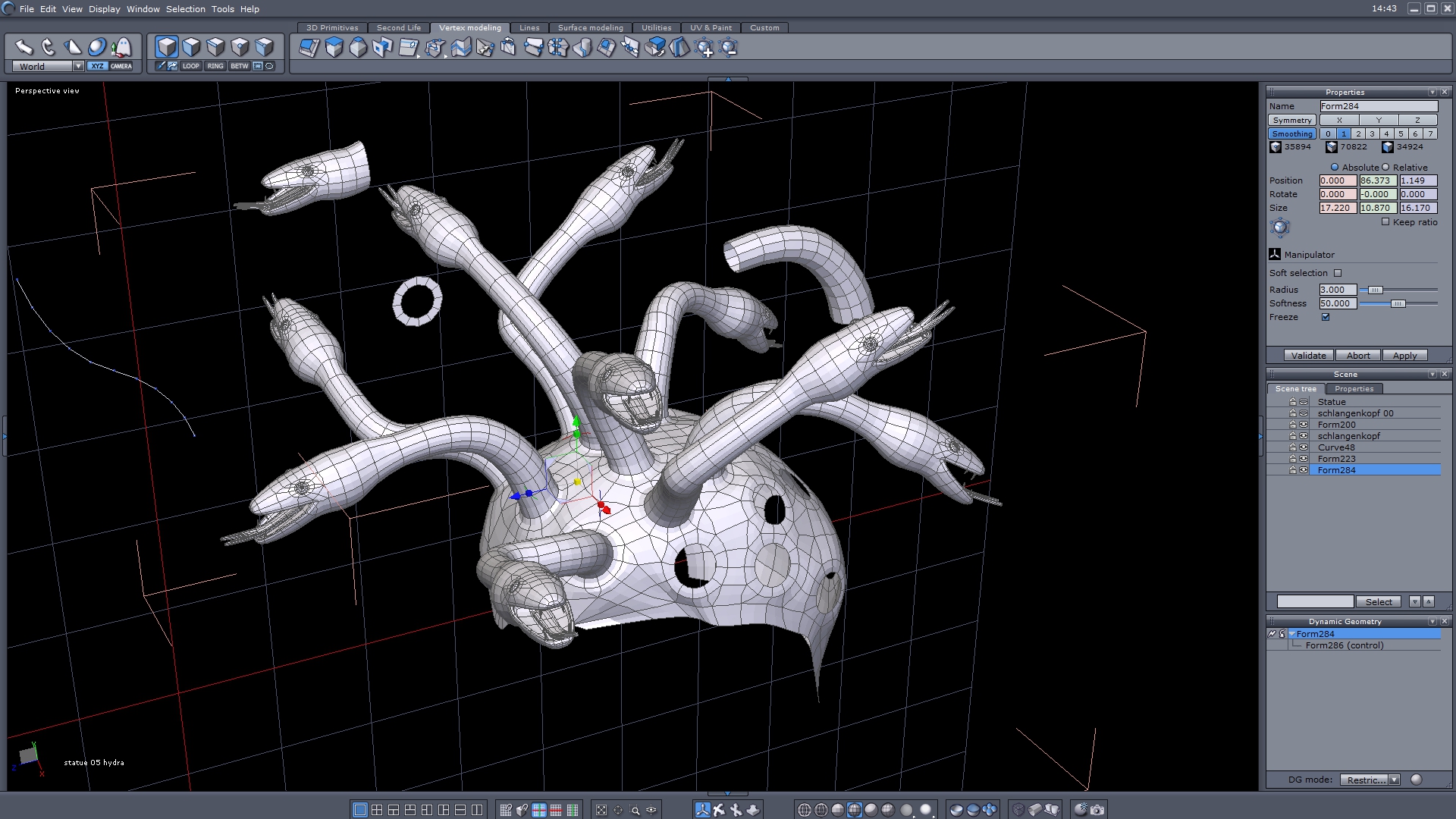This screenshot has height=819, width=1456.
Task: Switch to the Surface modeling tab
Action: coord(590,27)
